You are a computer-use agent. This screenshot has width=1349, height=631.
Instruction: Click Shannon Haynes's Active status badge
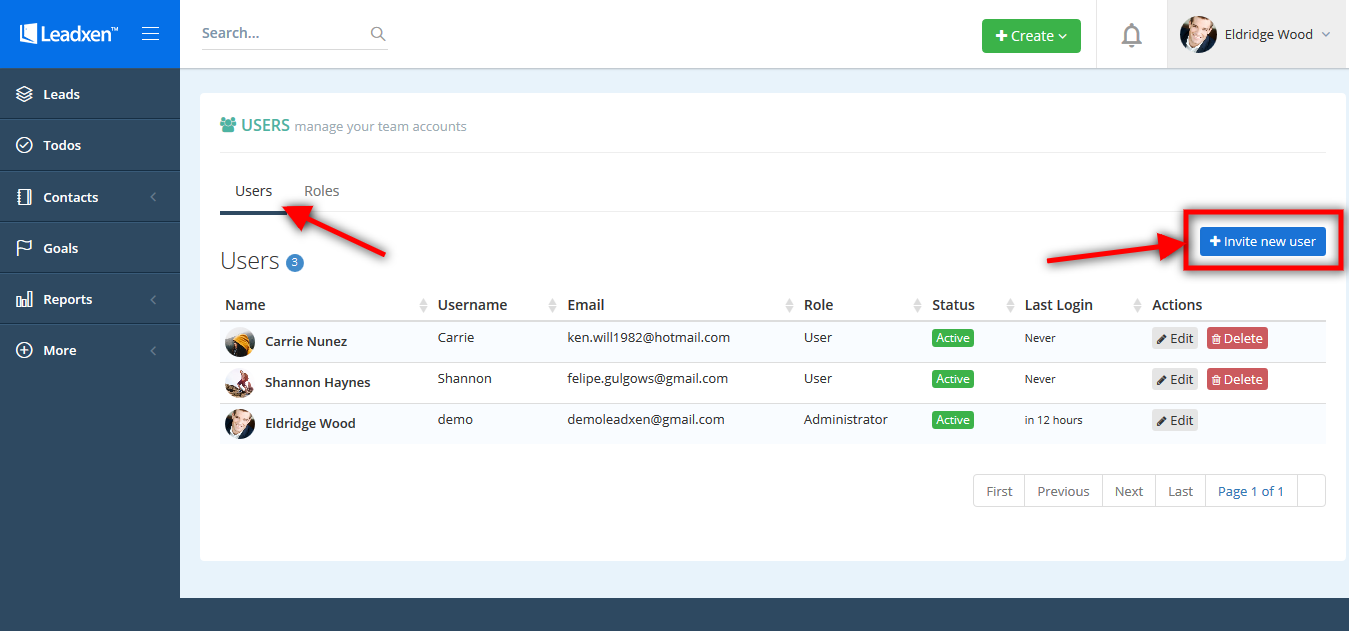(x=953, y=379)
